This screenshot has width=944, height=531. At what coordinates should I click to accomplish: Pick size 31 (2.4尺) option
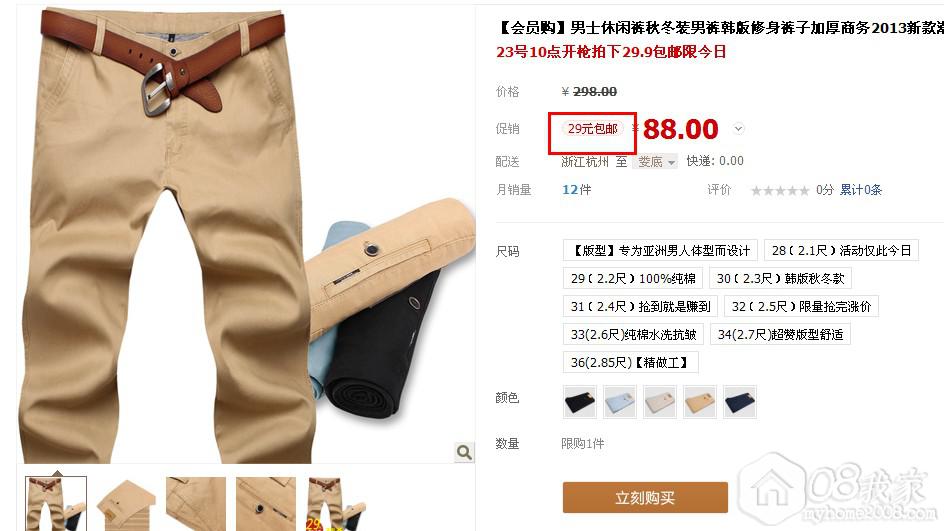(640, 306)
